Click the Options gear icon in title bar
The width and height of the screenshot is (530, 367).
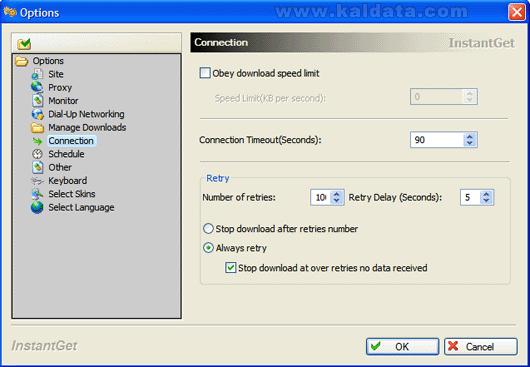tap(10, 12)
